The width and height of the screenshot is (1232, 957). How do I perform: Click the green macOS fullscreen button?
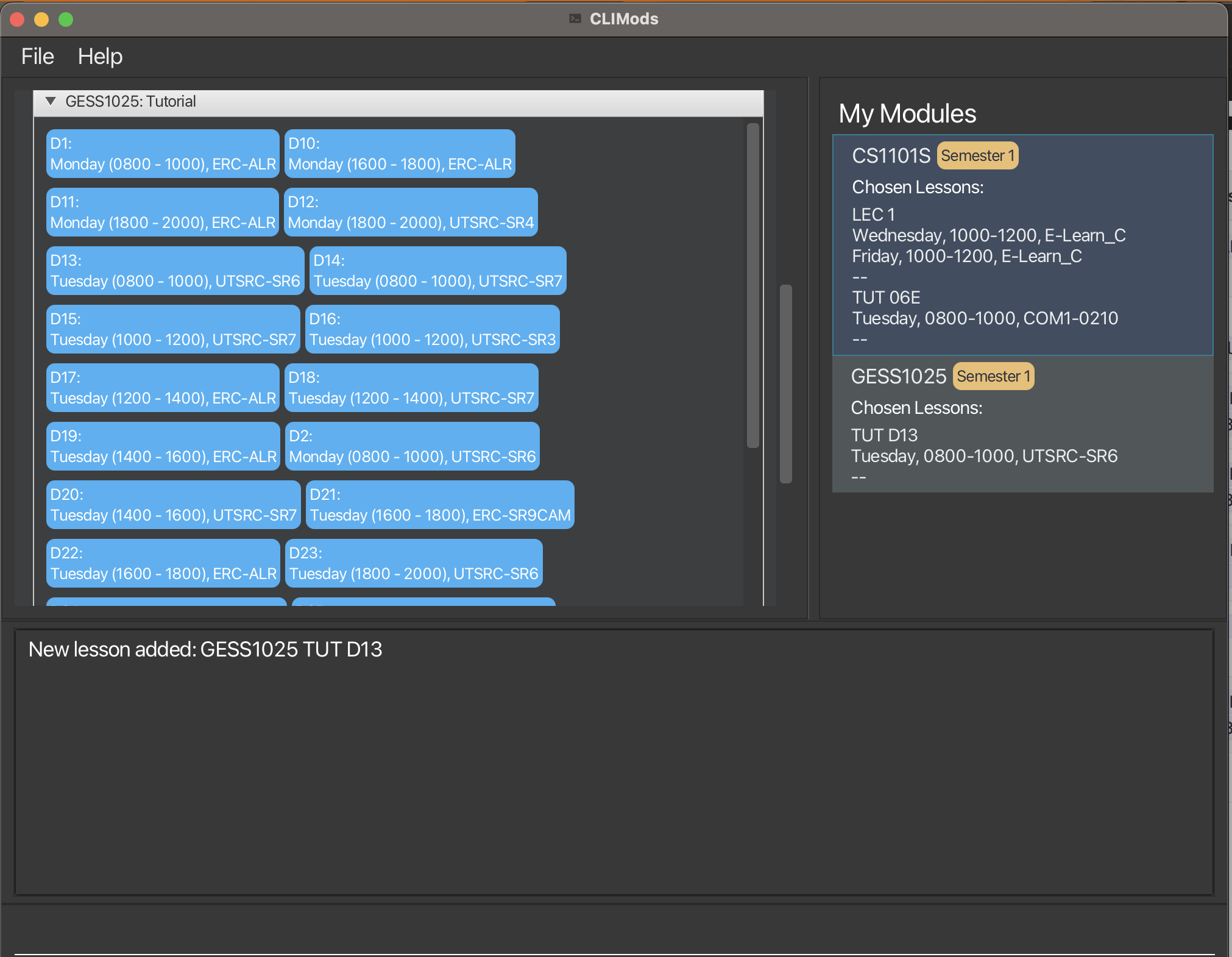point(66,20)
